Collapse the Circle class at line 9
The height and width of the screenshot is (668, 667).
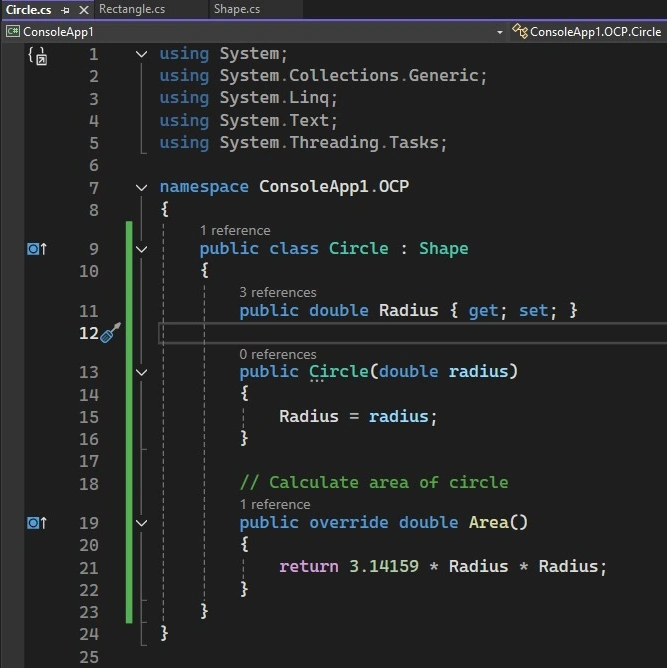point(141,249)
